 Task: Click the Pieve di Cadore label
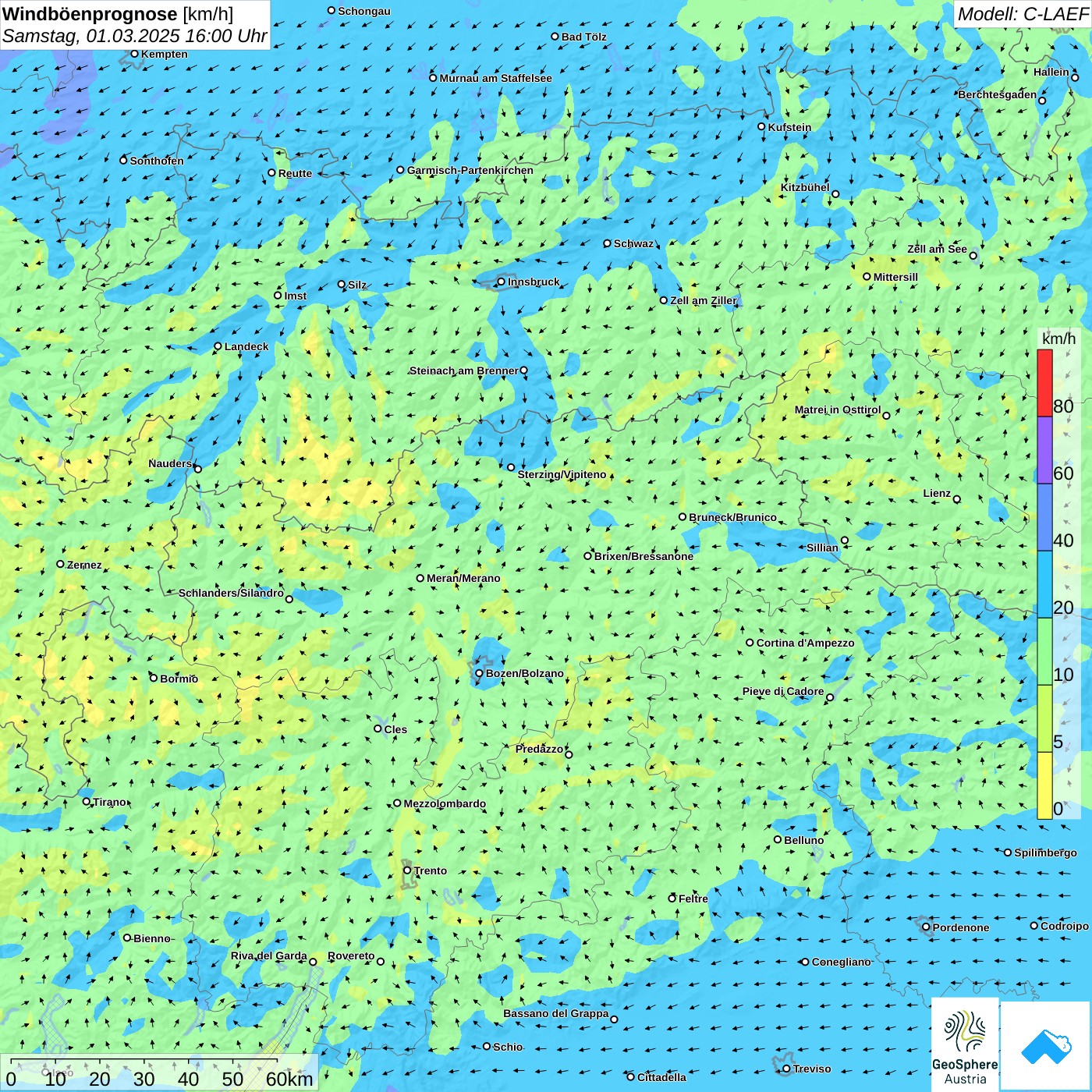783,691
